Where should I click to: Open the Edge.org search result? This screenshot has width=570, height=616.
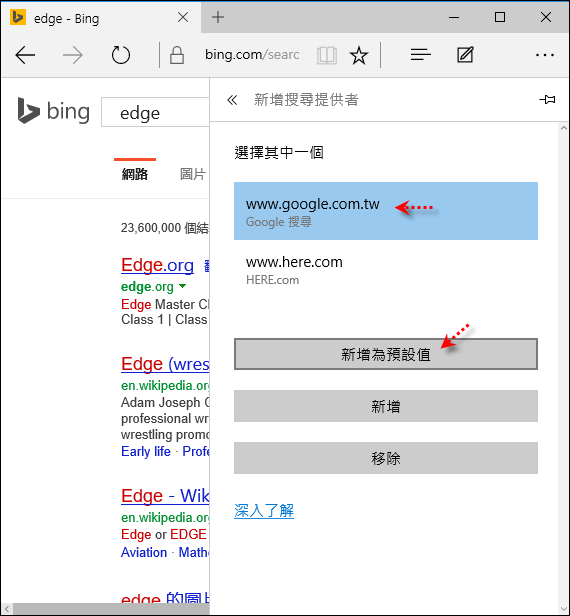(x=157, y=265)
